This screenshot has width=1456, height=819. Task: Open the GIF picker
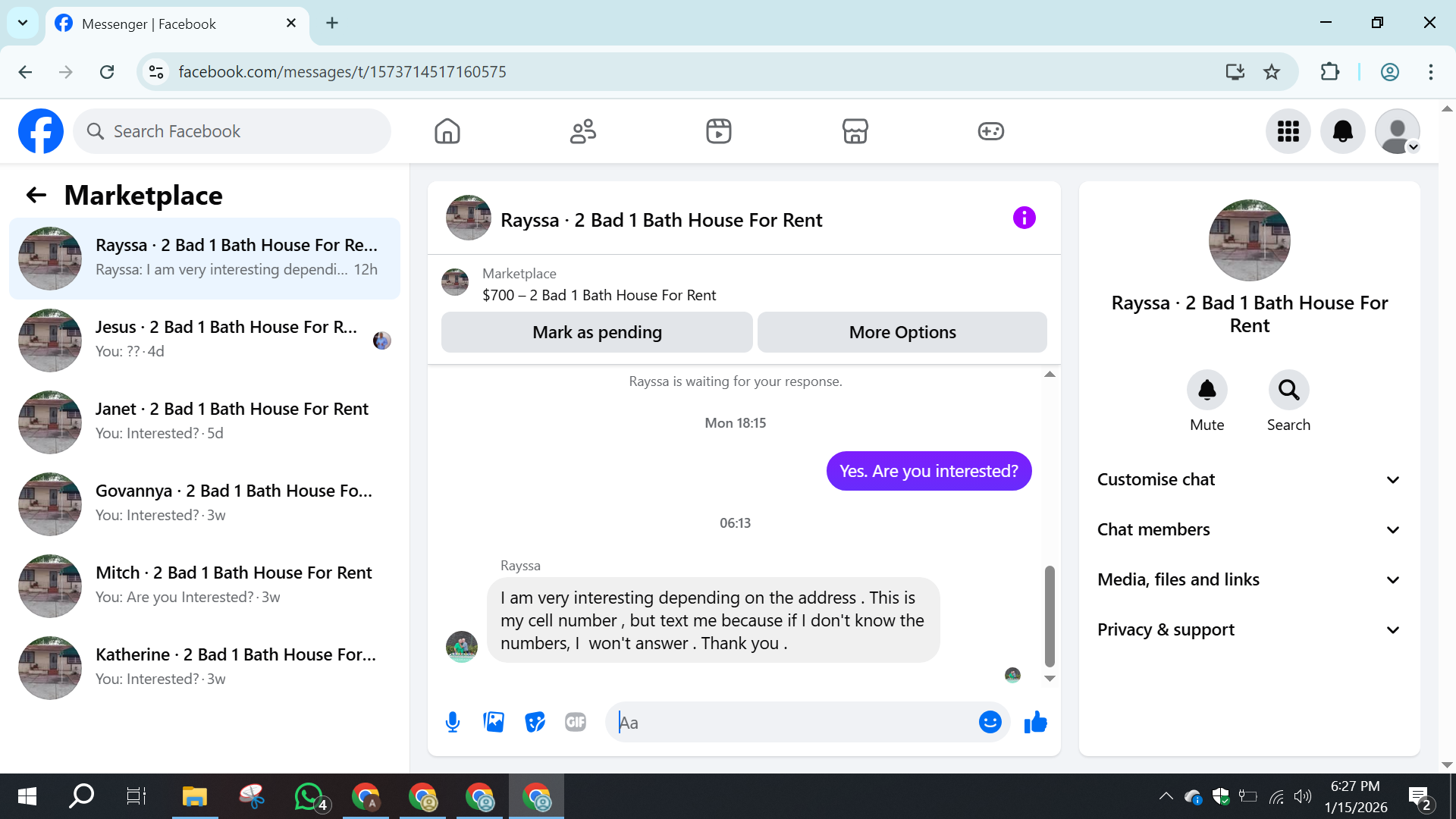pos(576,722)
